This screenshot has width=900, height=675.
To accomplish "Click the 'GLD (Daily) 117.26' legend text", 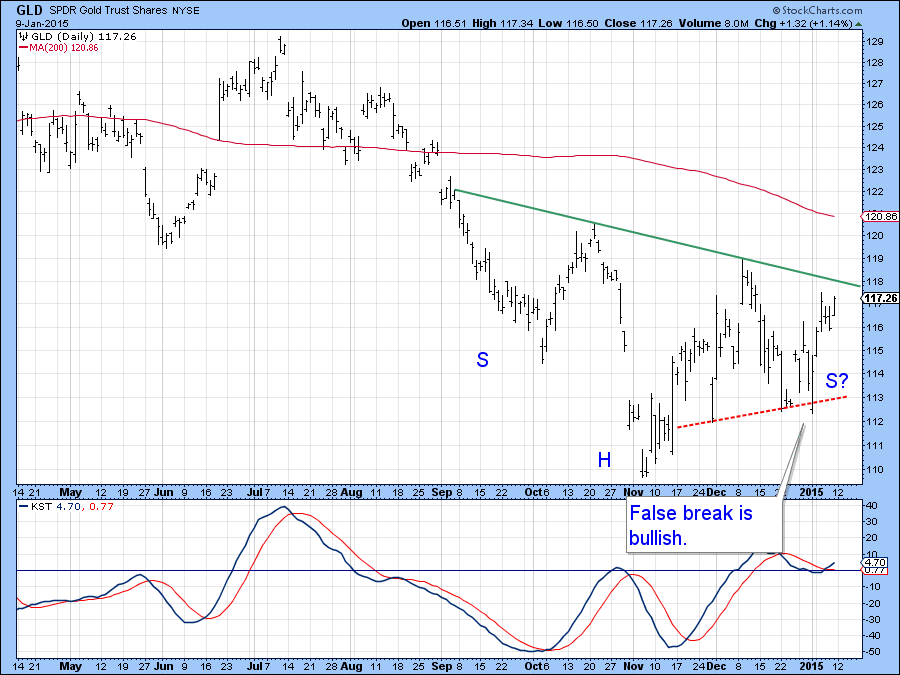I will coord(84,37).
